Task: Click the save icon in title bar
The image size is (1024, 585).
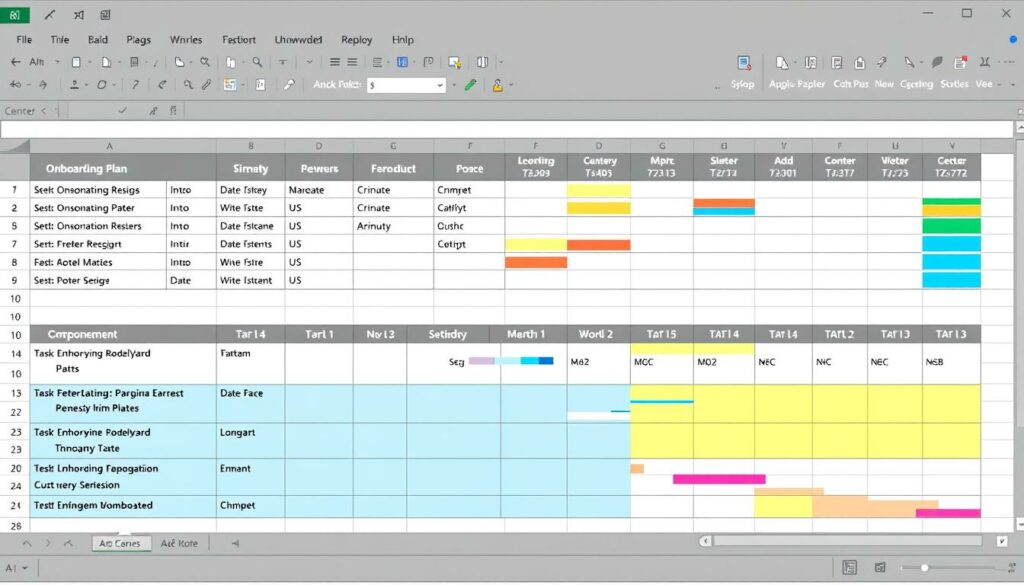Action: 105,14
